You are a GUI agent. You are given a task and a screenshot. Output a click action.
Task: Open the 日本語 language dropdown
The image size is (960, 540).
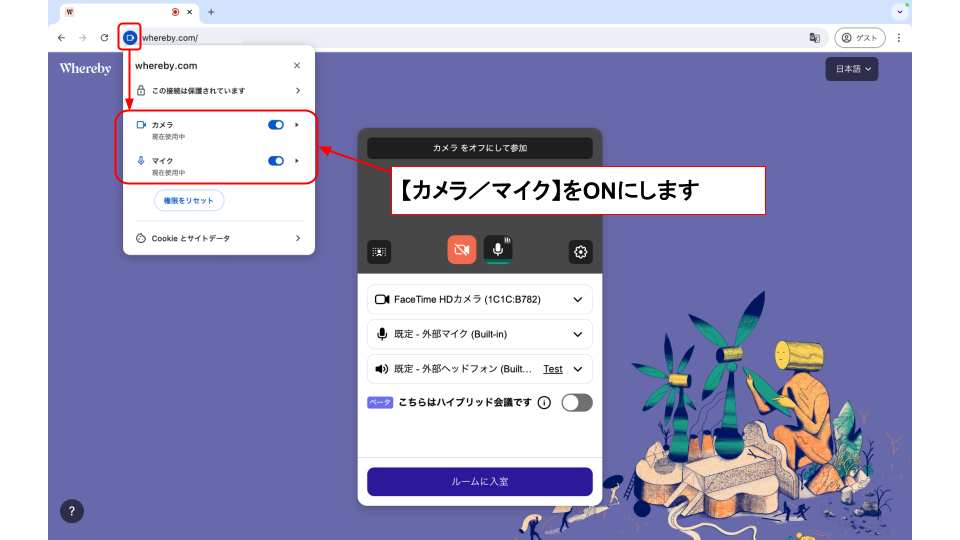click(851, 69)
